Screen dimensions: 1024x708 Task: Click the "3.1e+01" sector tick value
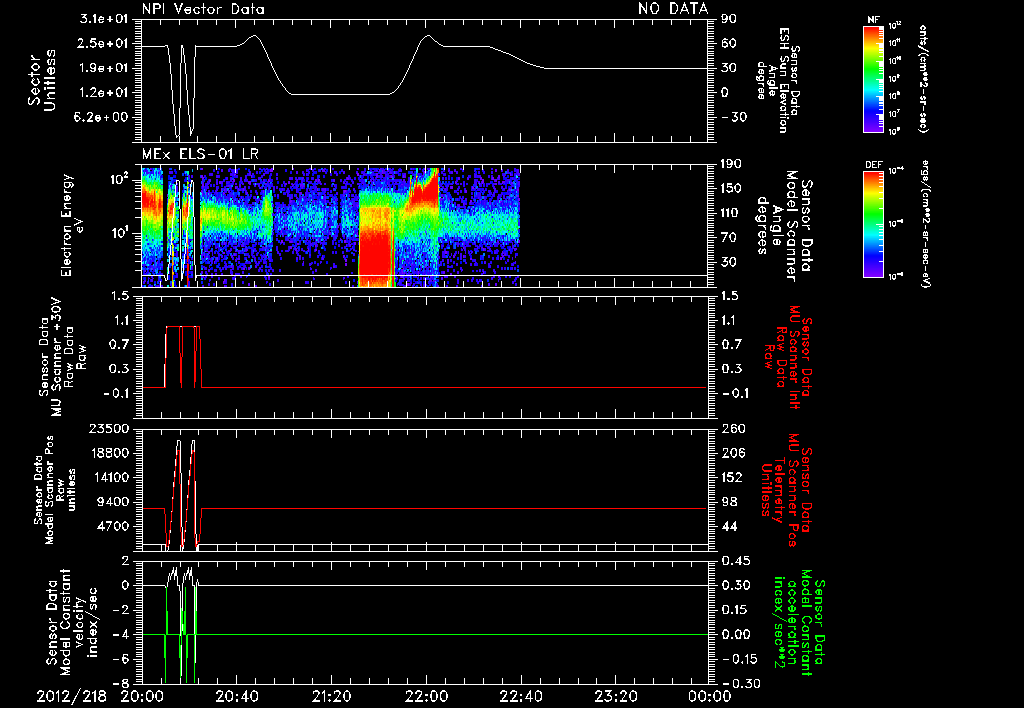[x=103, y=20]
